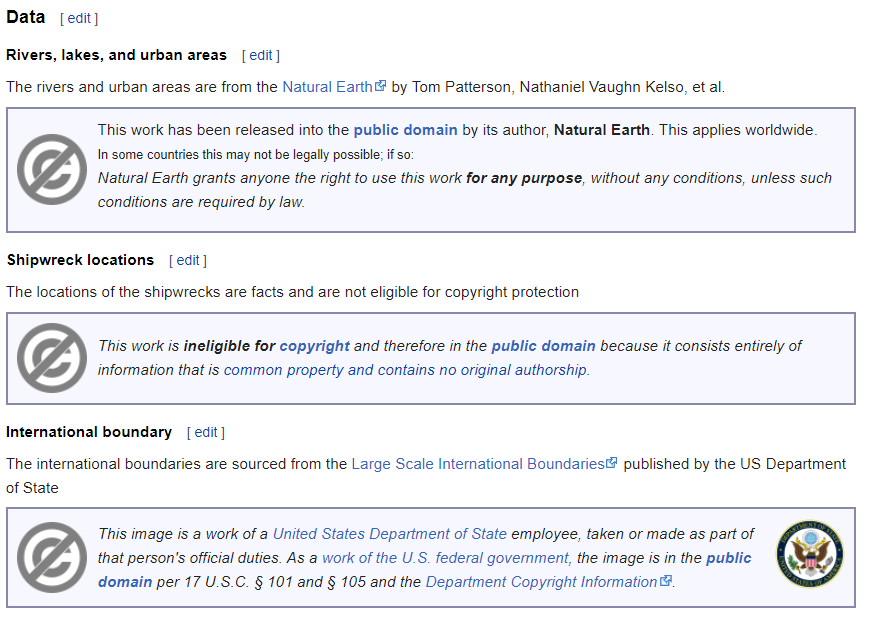Edit the Shipwreck locations section
The width and height of the screenshot is (871, 624).
[x=188, y=261]
